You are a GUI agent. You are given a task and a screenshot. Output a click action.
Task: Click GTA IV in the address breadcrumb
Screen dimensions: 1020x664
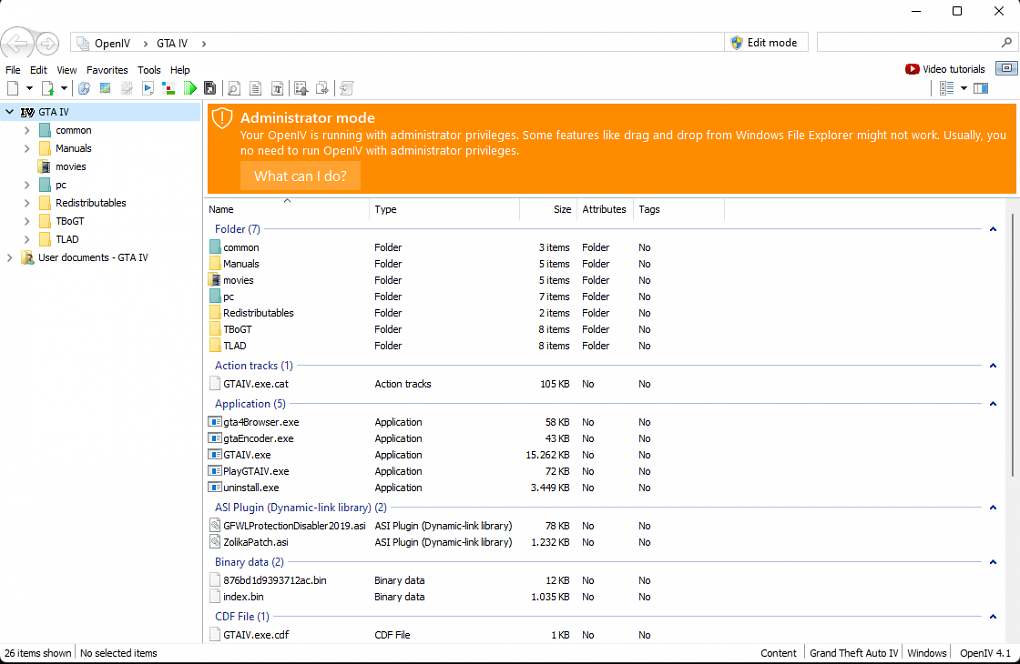[172, 43]
